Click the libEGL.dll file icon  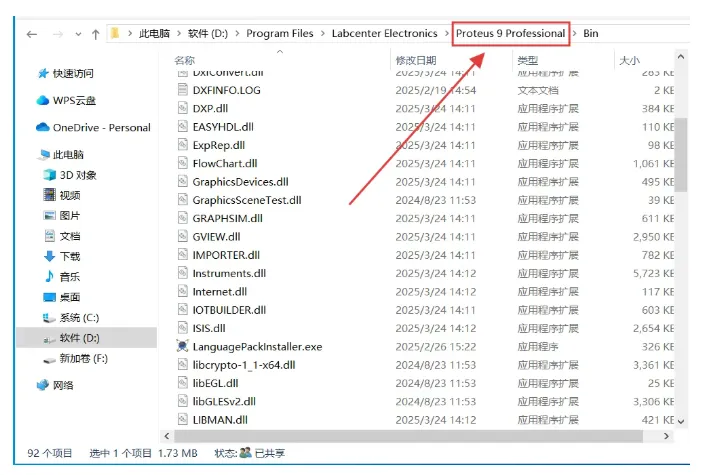tap(182, 383)
